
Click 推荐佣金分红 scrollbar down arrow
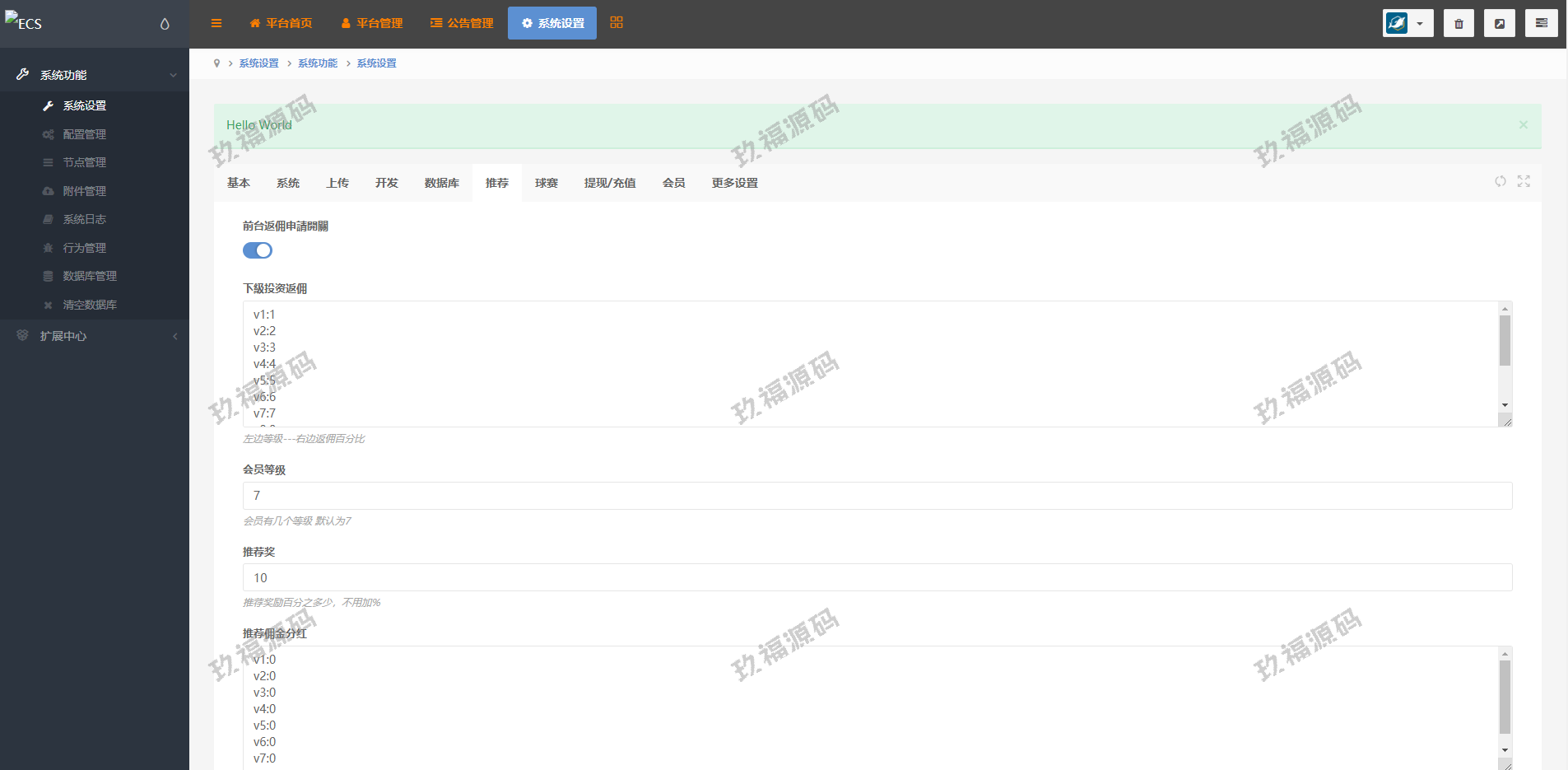tap(1505, 750)
